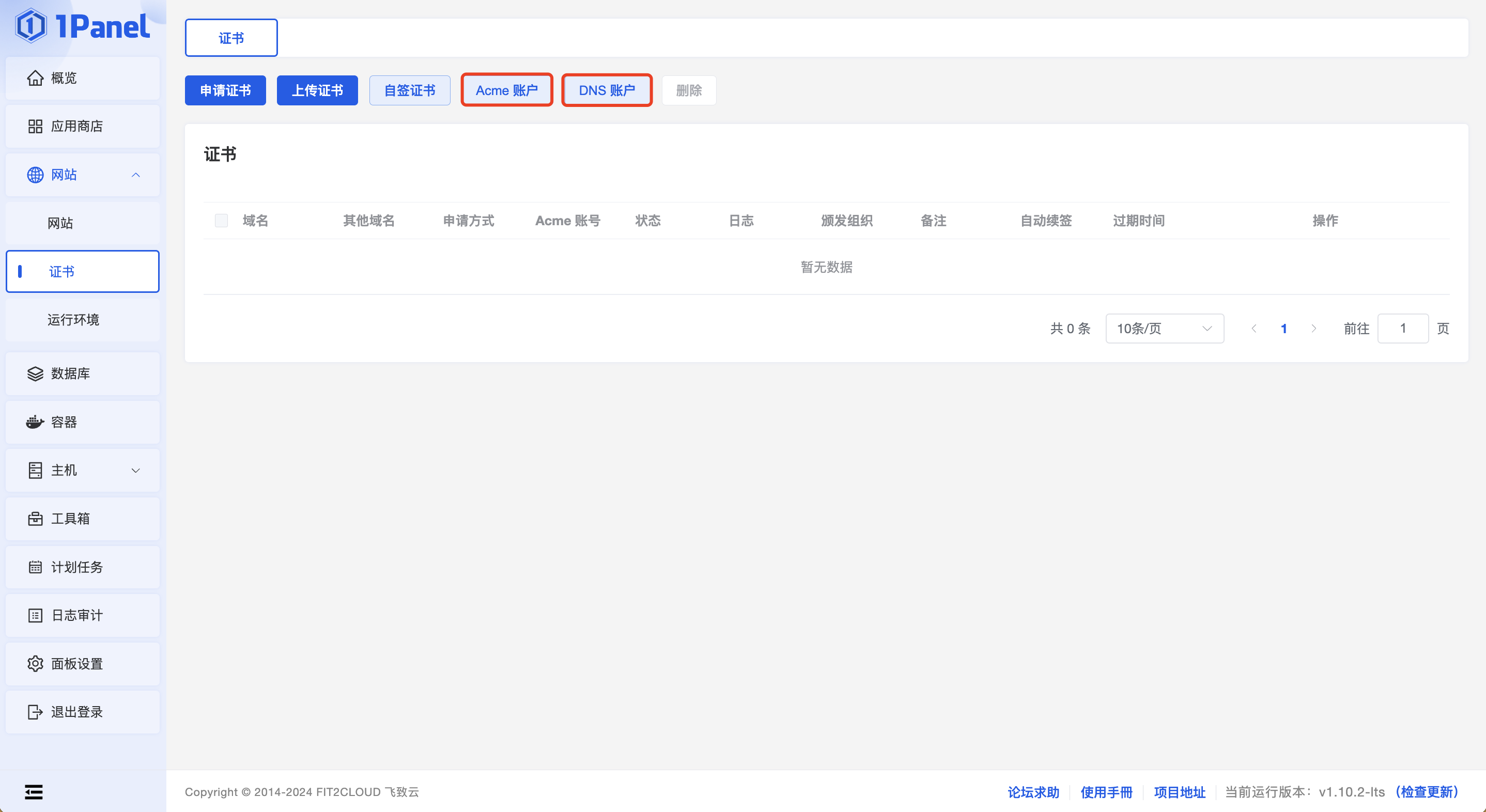1486x812 pixels.
Task: Collapse the 网站 menu chevron
Action: pos(135,175)
